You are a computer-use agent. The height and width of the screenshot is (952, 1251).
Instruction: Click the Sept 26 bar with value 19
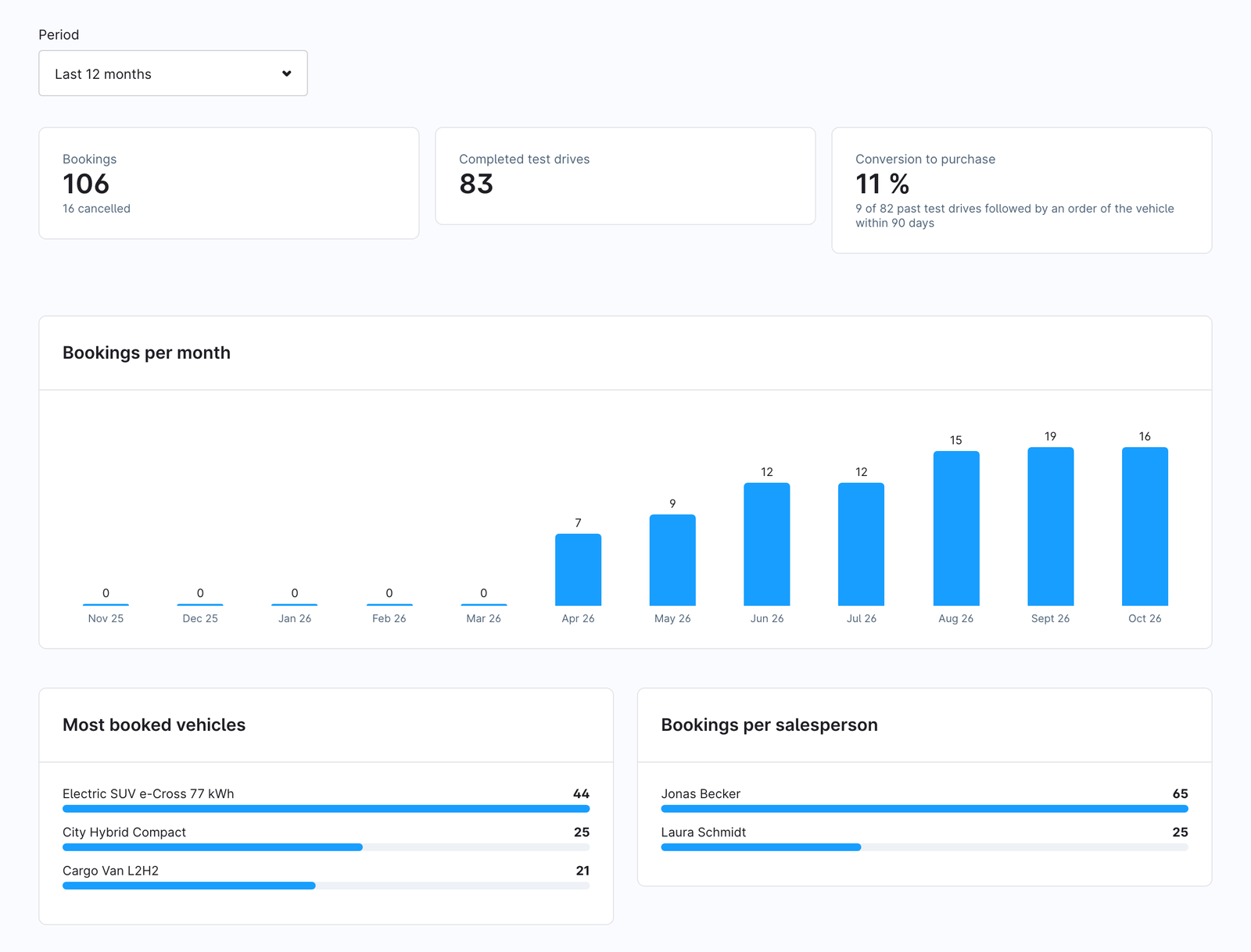1051,526
